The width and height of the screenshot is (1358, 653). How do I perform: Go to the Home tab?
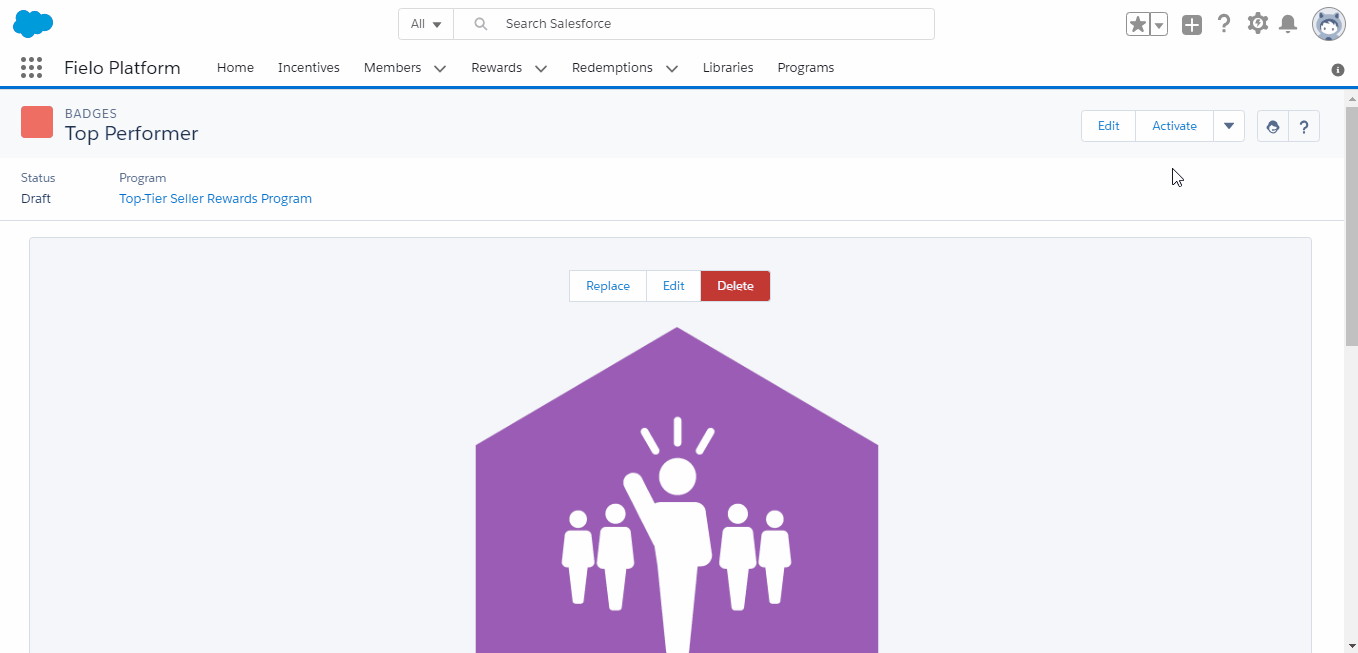(x=235, y=68)
